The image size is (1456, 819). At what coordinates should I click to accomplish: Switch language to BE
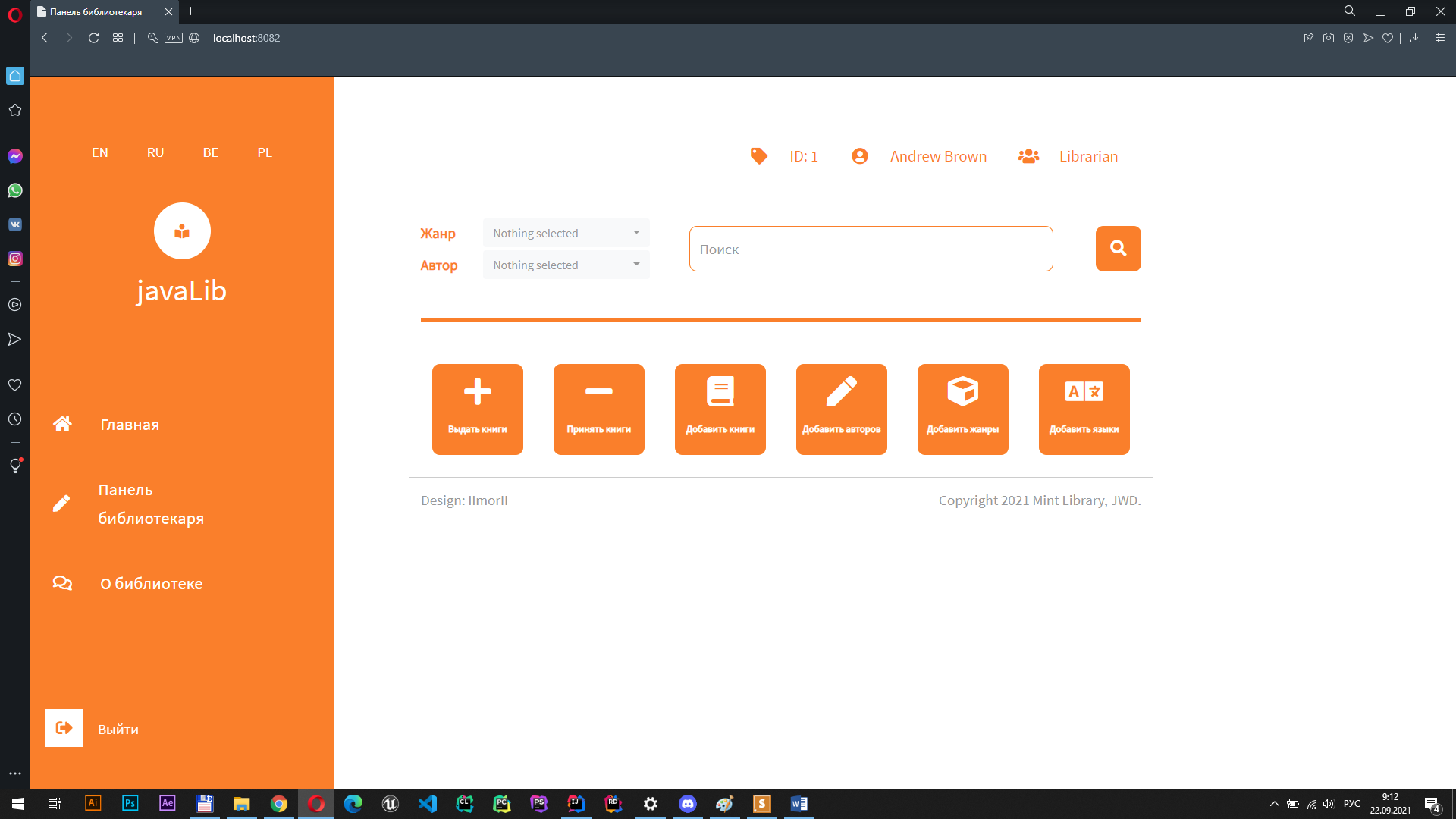click(211, 152)
